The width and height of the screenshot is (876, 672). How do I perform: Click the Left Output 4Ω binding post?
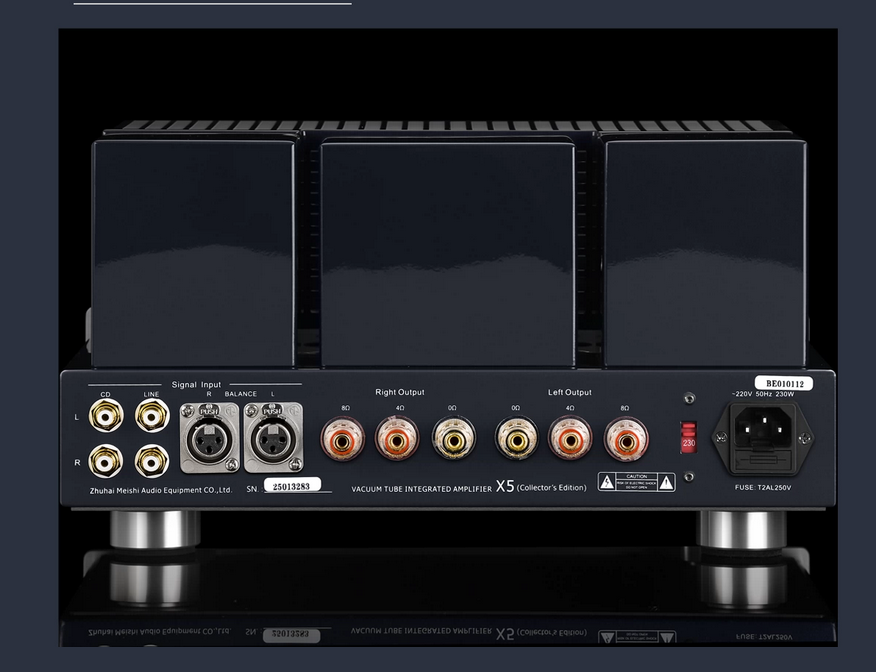pos(570,439)
